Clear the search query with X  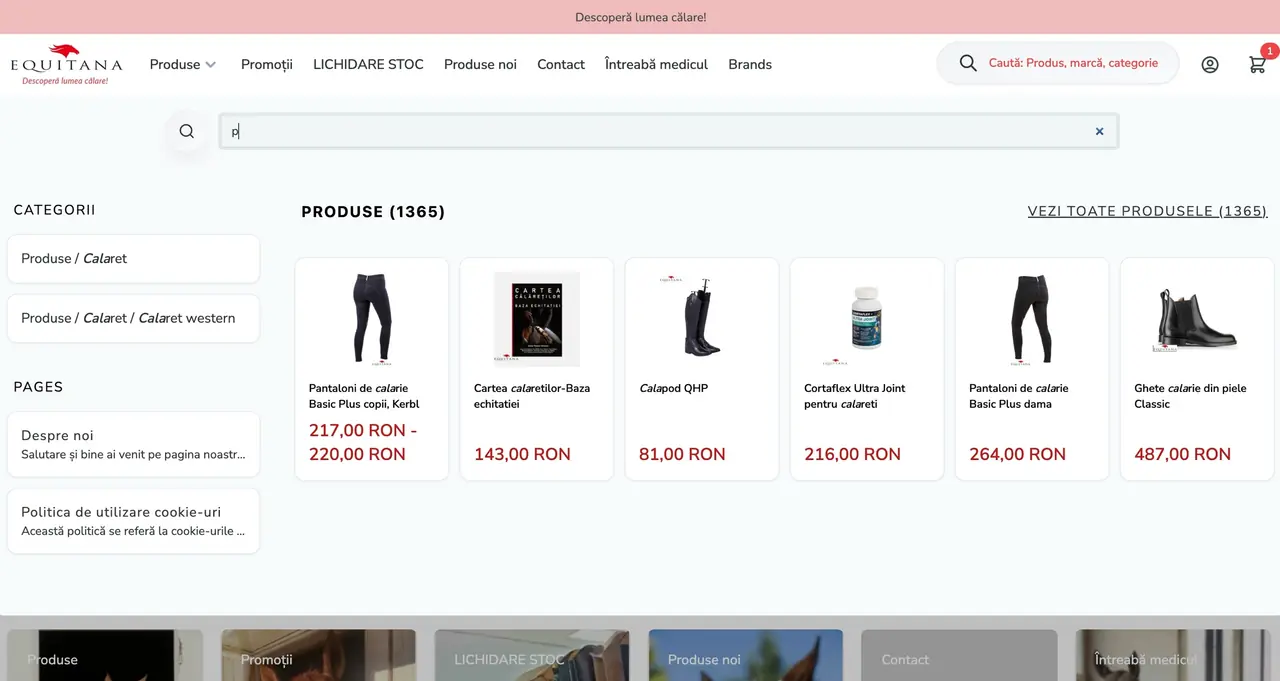point(1099,131)
